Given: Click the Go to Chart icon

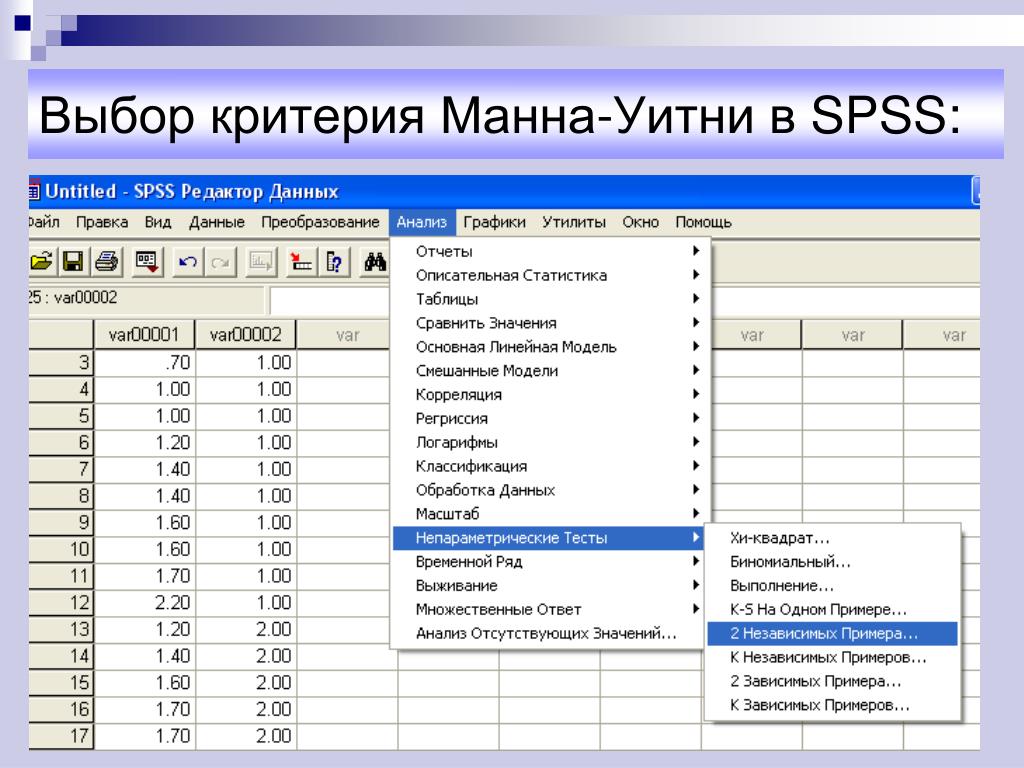Looking at the screenshot, I should pyautogui.click(x=261, y=262).
